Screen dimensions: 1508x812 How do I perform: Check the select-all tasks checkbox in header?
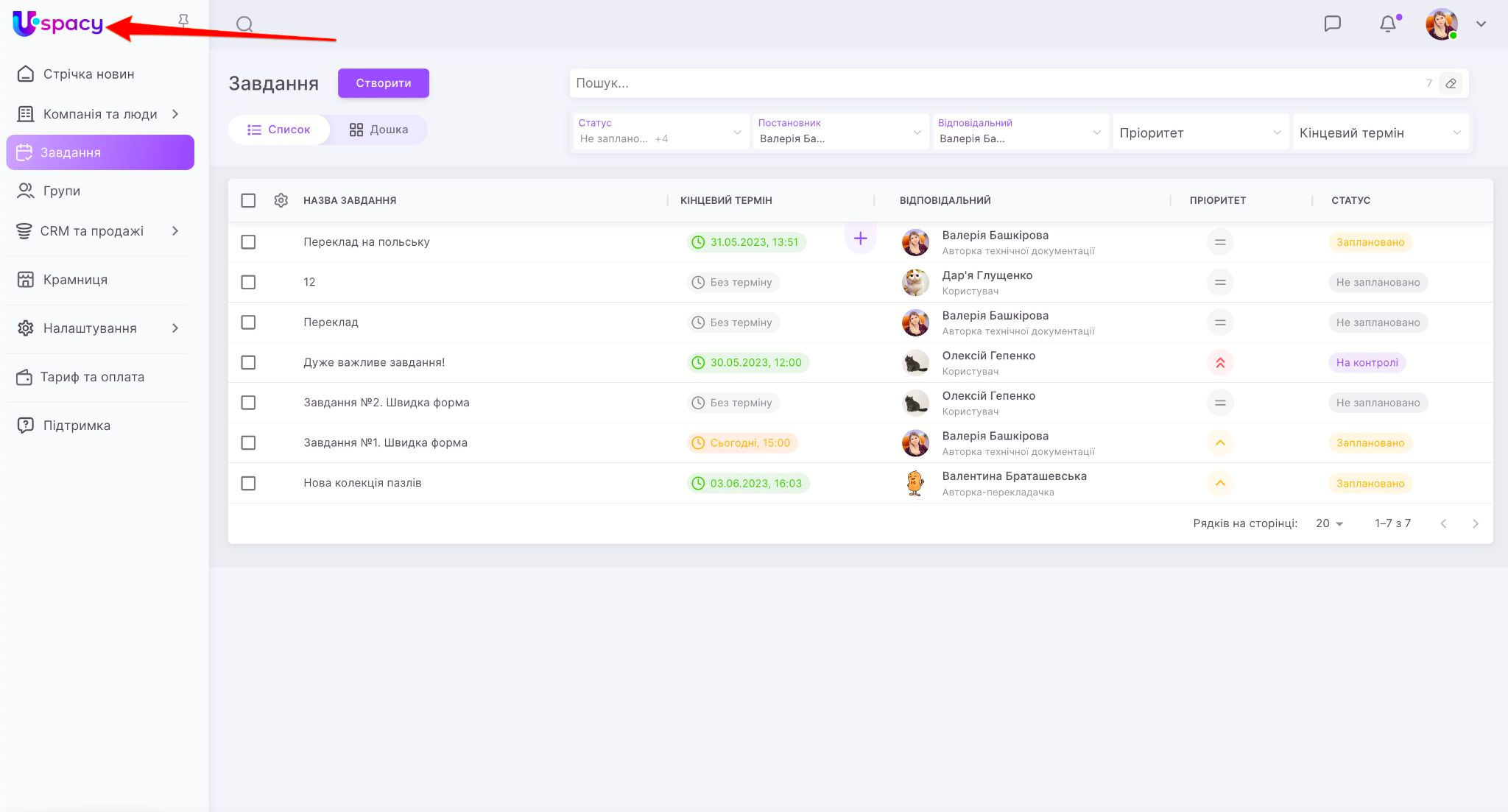pos(248,200)
